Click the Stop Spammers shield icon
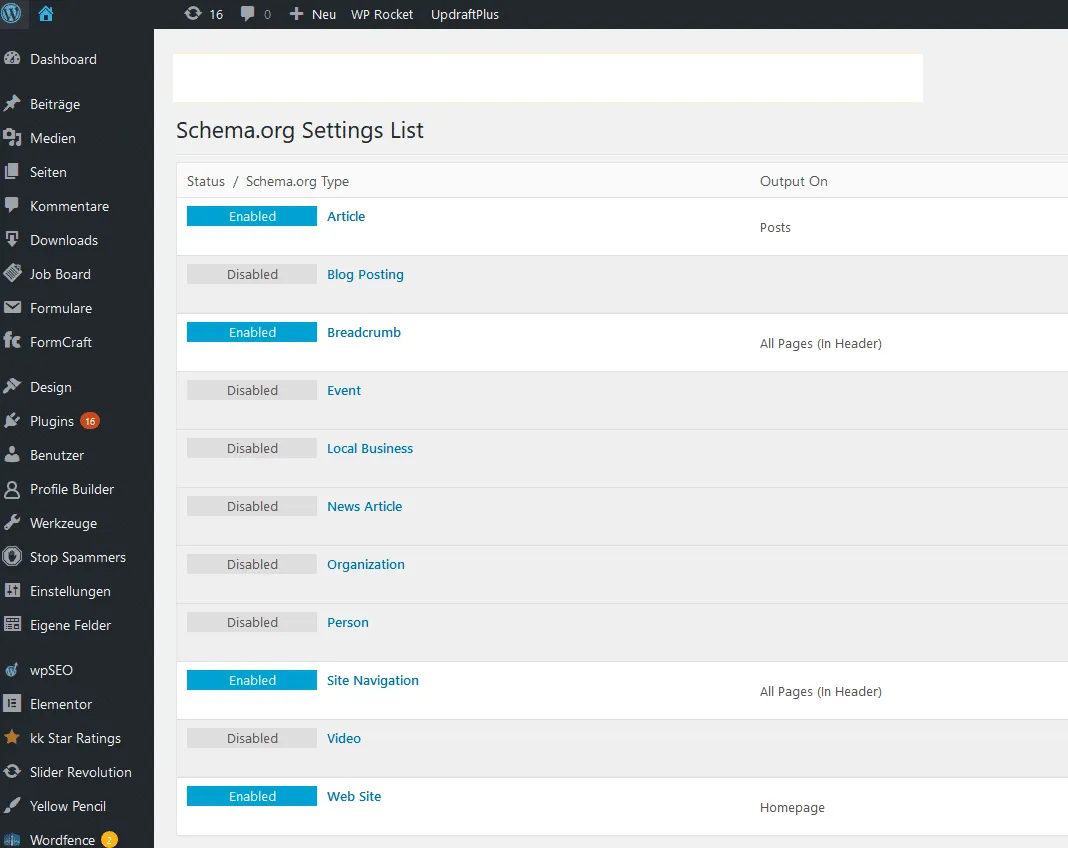This screenshot has width=1068, height=848. [12, 556]
